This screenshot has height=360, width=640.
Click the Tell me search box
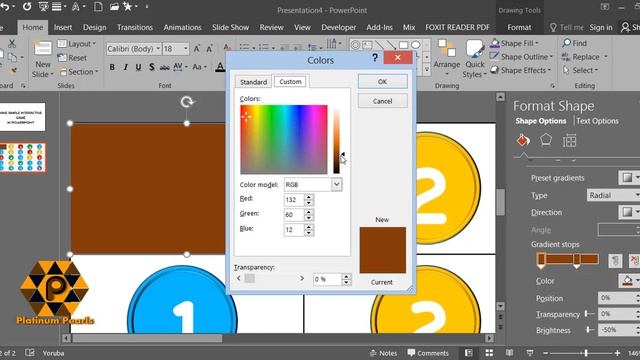[567, 27]
